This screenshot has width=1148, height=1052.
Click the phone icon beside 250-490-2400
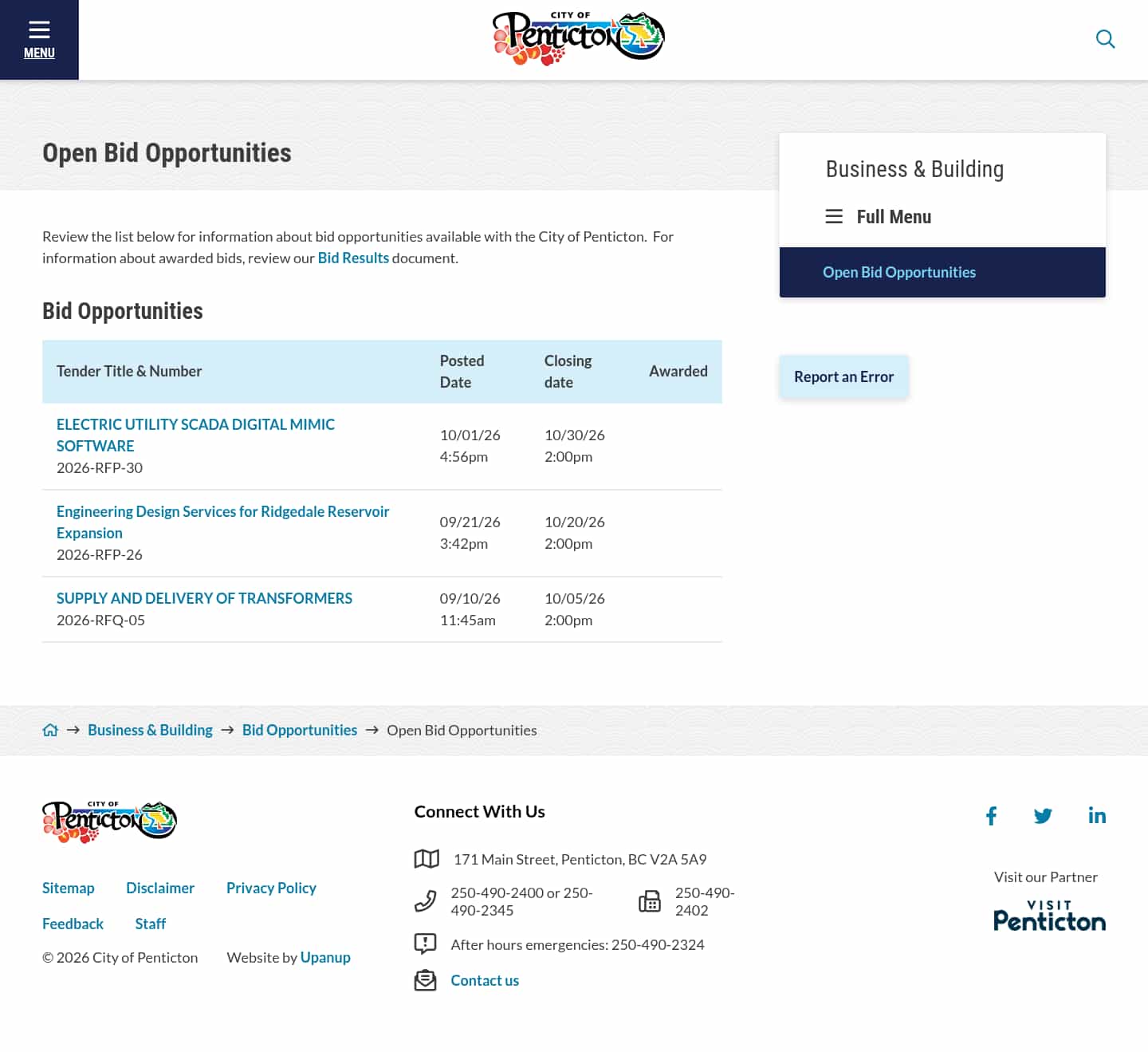click(426, 901)
